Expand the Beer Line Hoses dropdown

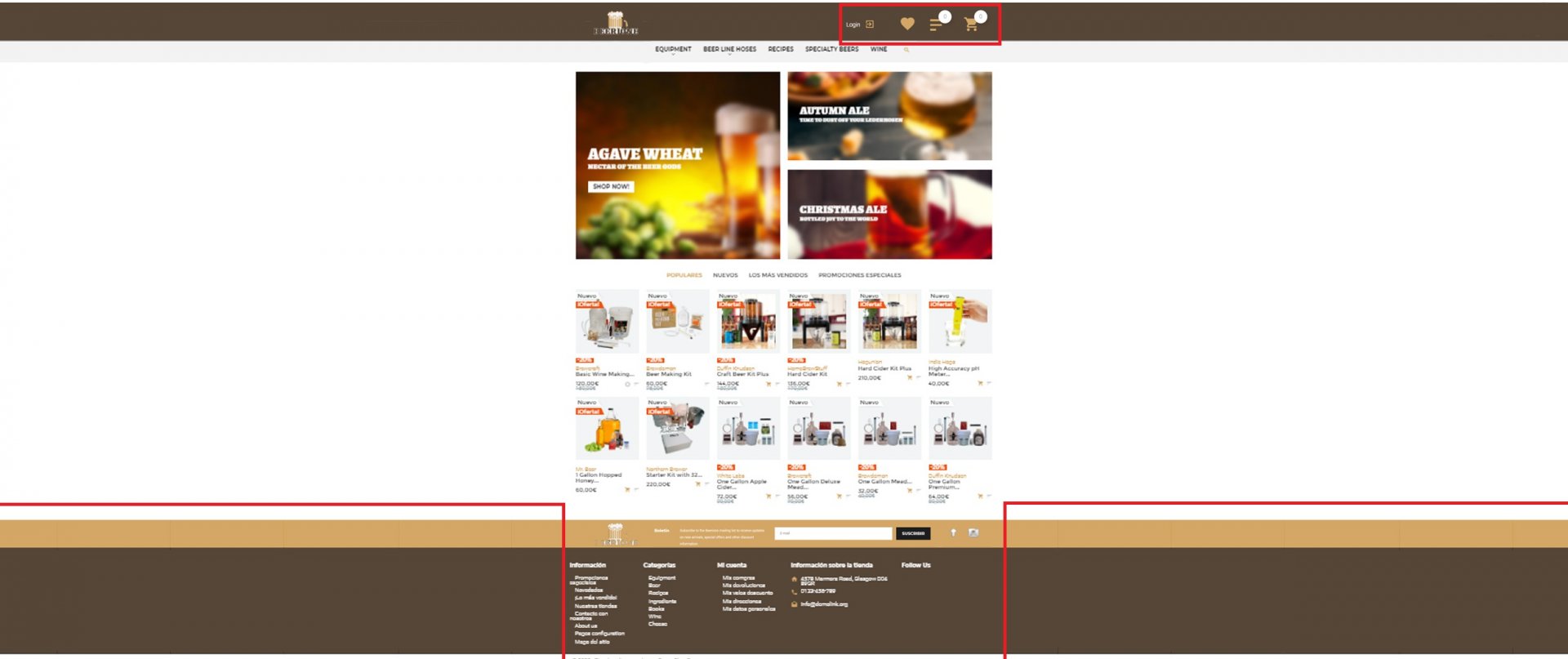[x=729, y=50]
